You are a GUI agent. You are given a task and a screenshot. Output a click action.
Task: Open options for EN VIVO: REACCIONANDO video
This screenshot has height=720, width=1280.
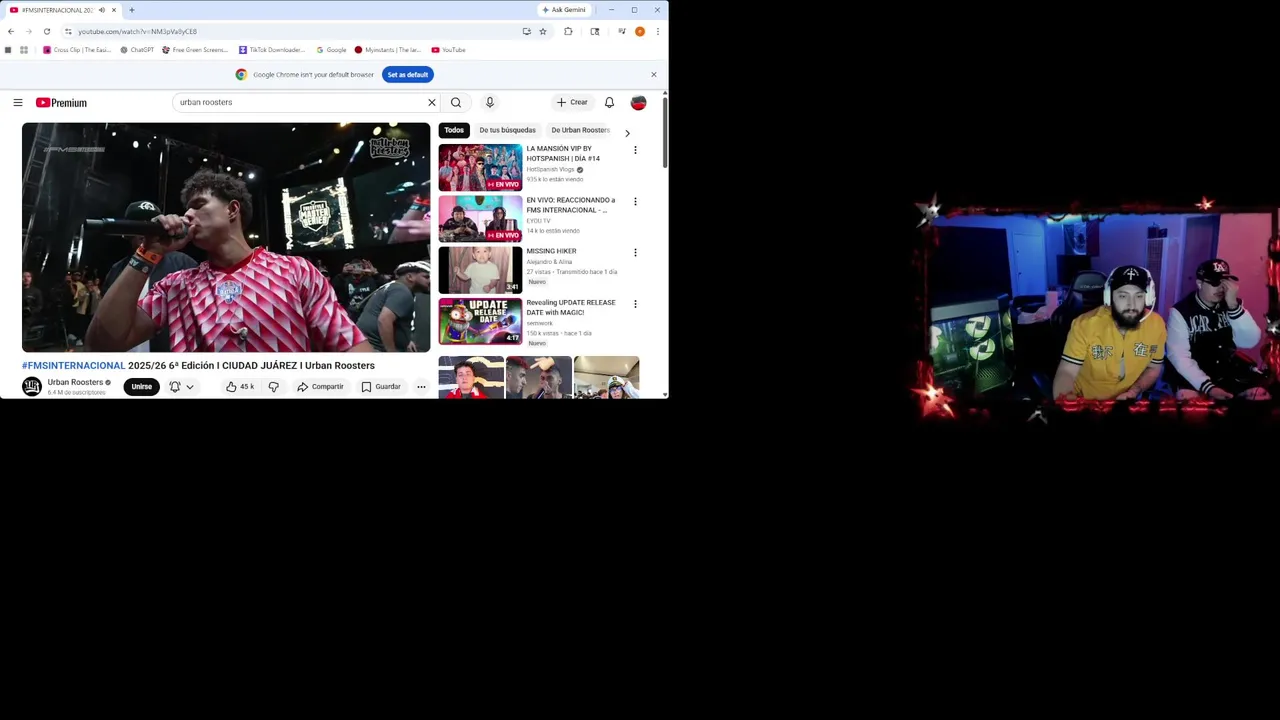click(x=635, y=201)
